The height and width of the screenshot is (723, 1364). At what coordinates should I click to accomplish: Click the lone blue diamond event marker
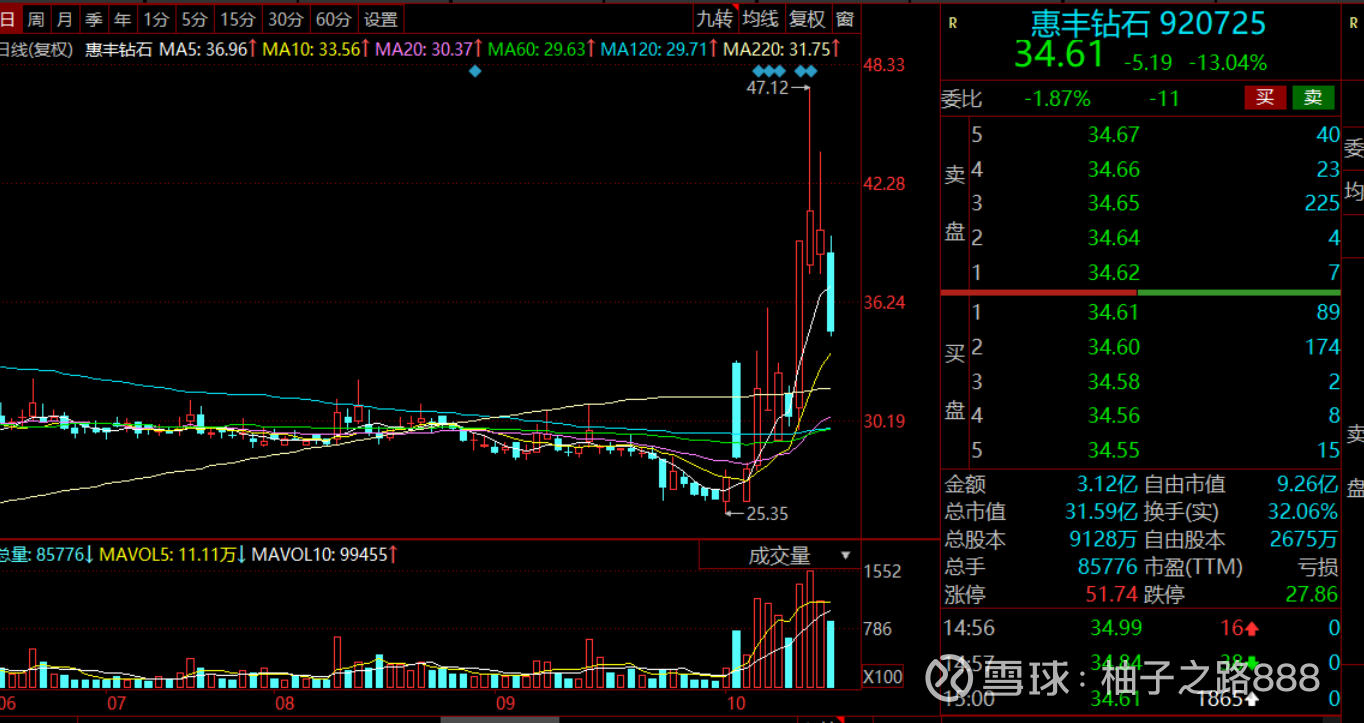point(475,71)
